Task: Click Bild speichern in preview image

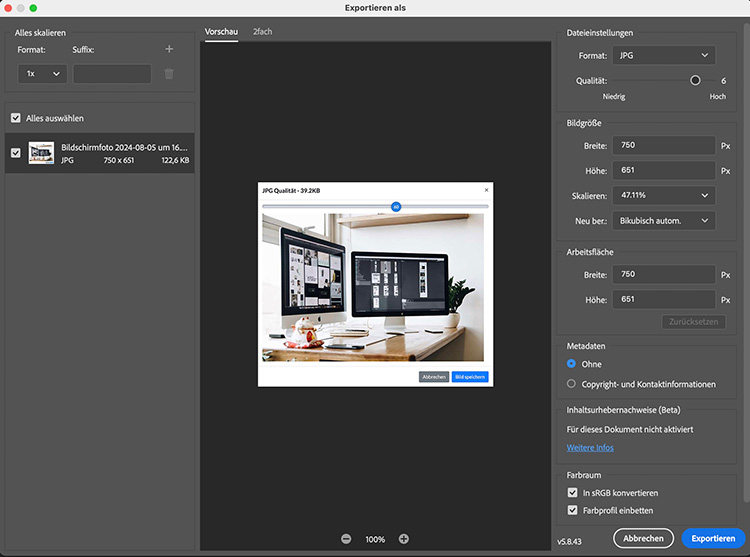Action: click(x=470, y=377)
